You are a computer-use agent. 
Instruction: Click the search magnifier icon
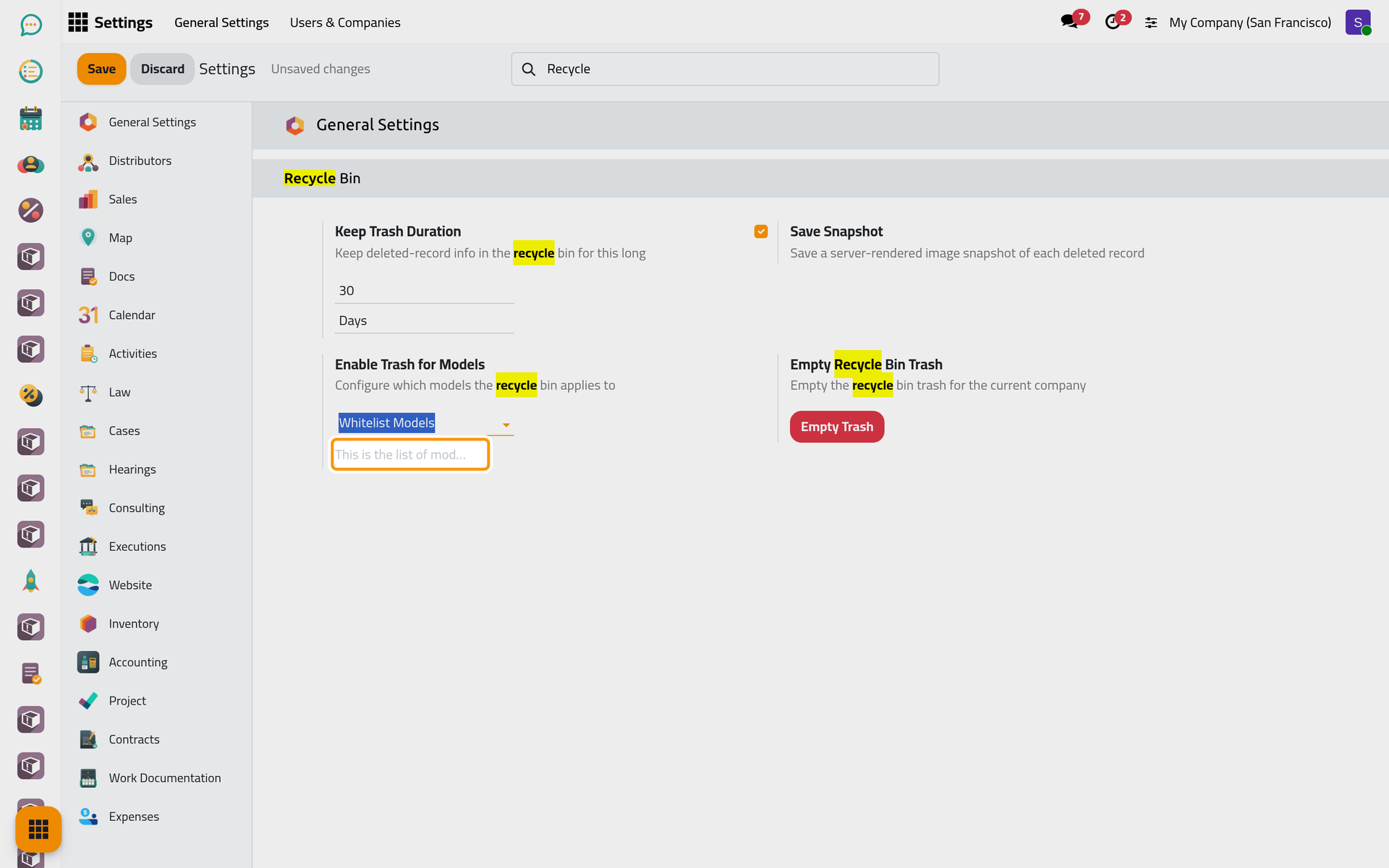[x=529, y=69]
